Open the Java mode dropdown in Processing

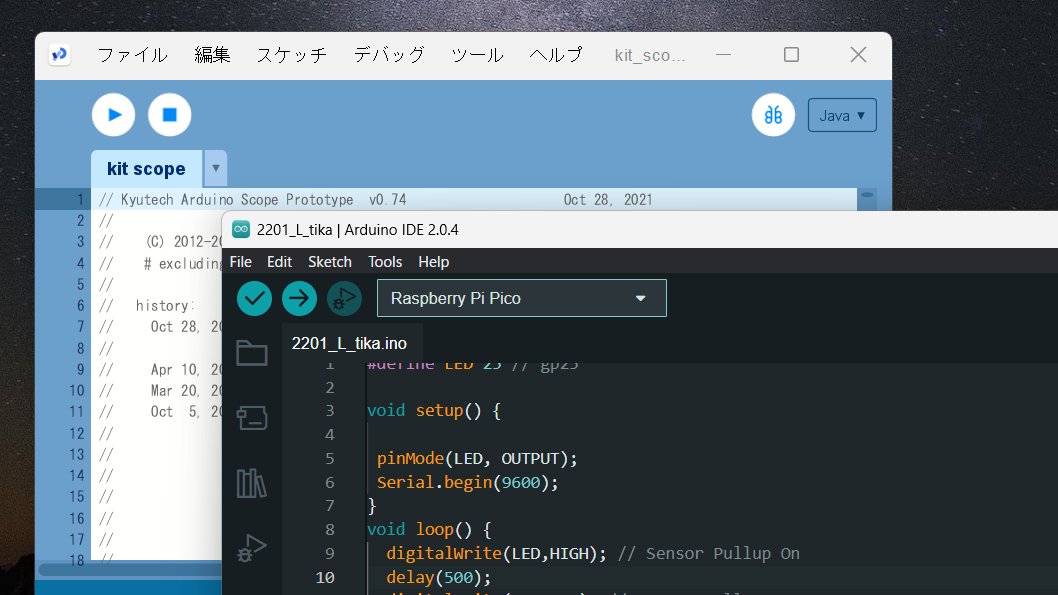click(x=842, y=115)
